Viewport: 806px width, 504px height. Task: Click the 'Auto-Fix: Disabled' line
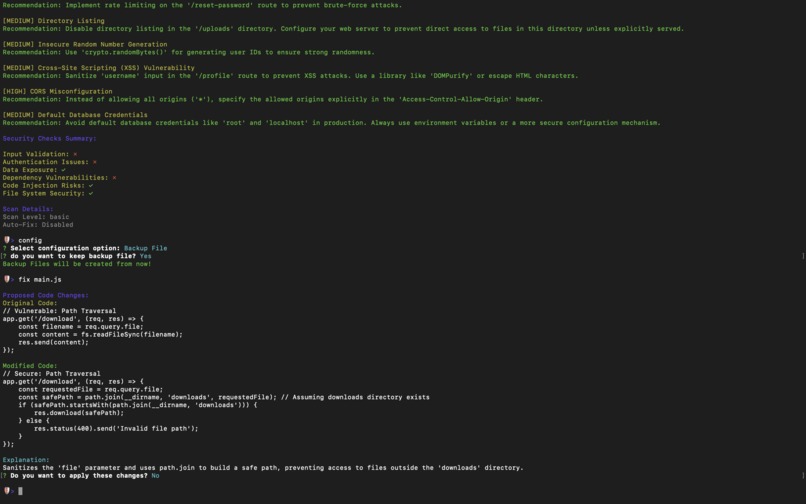tap(38, 225)
